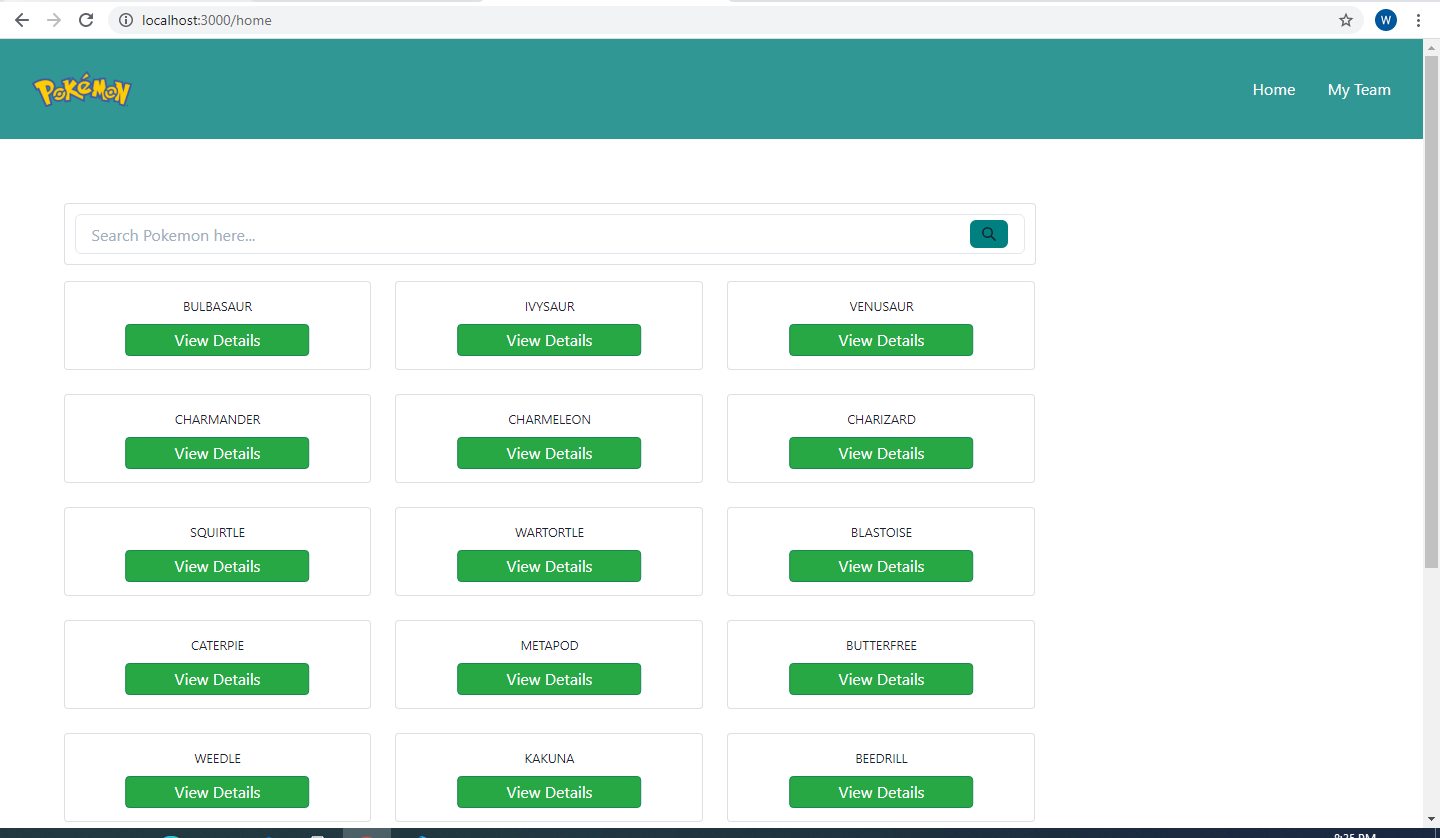Viewport: 1440px width, 838px height.
Task: Click the browser forward arrow
Action: tap(54, 20)
